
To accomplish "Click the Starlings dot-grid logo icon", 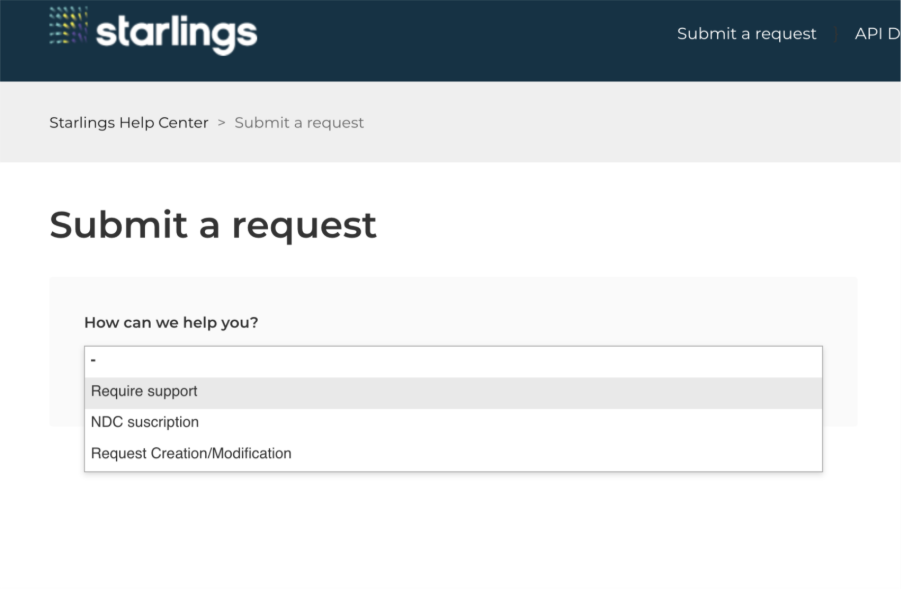I will 68,26.
